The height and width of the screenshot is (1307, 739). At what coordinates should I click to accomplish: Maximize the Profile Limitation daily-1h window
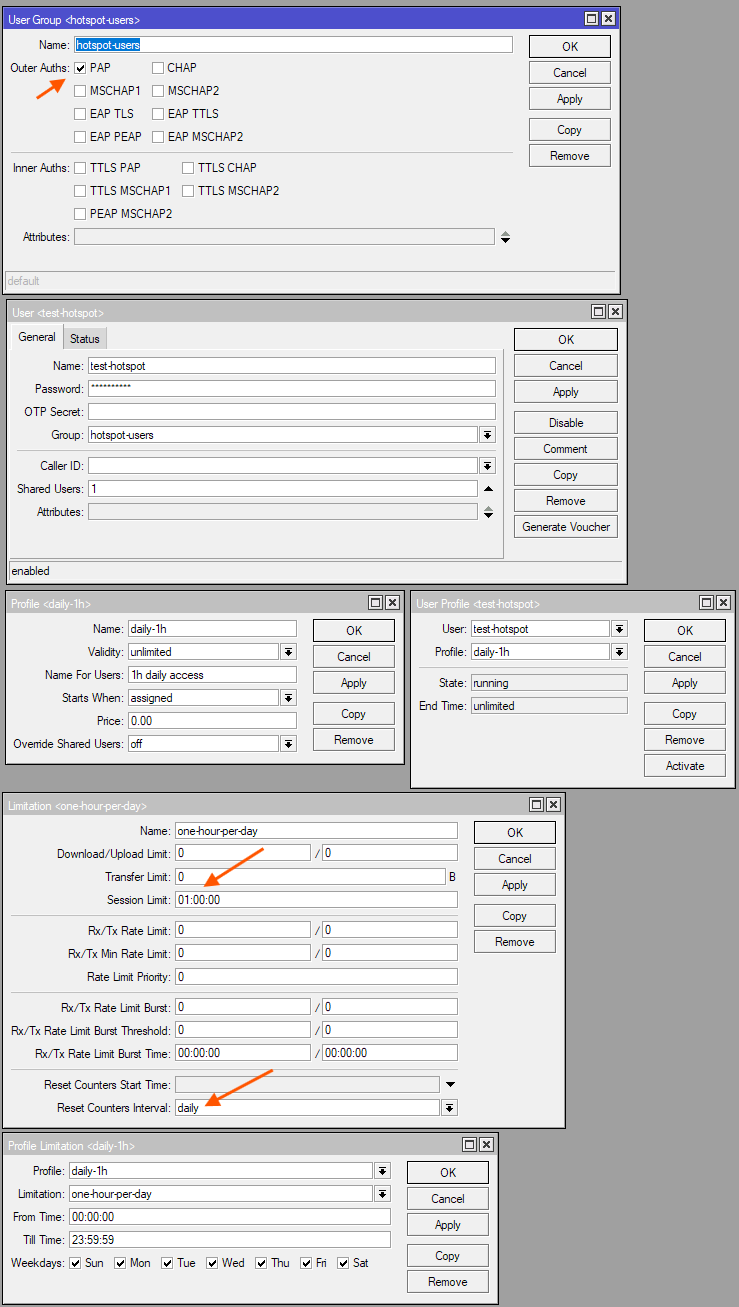(470, 1145)
